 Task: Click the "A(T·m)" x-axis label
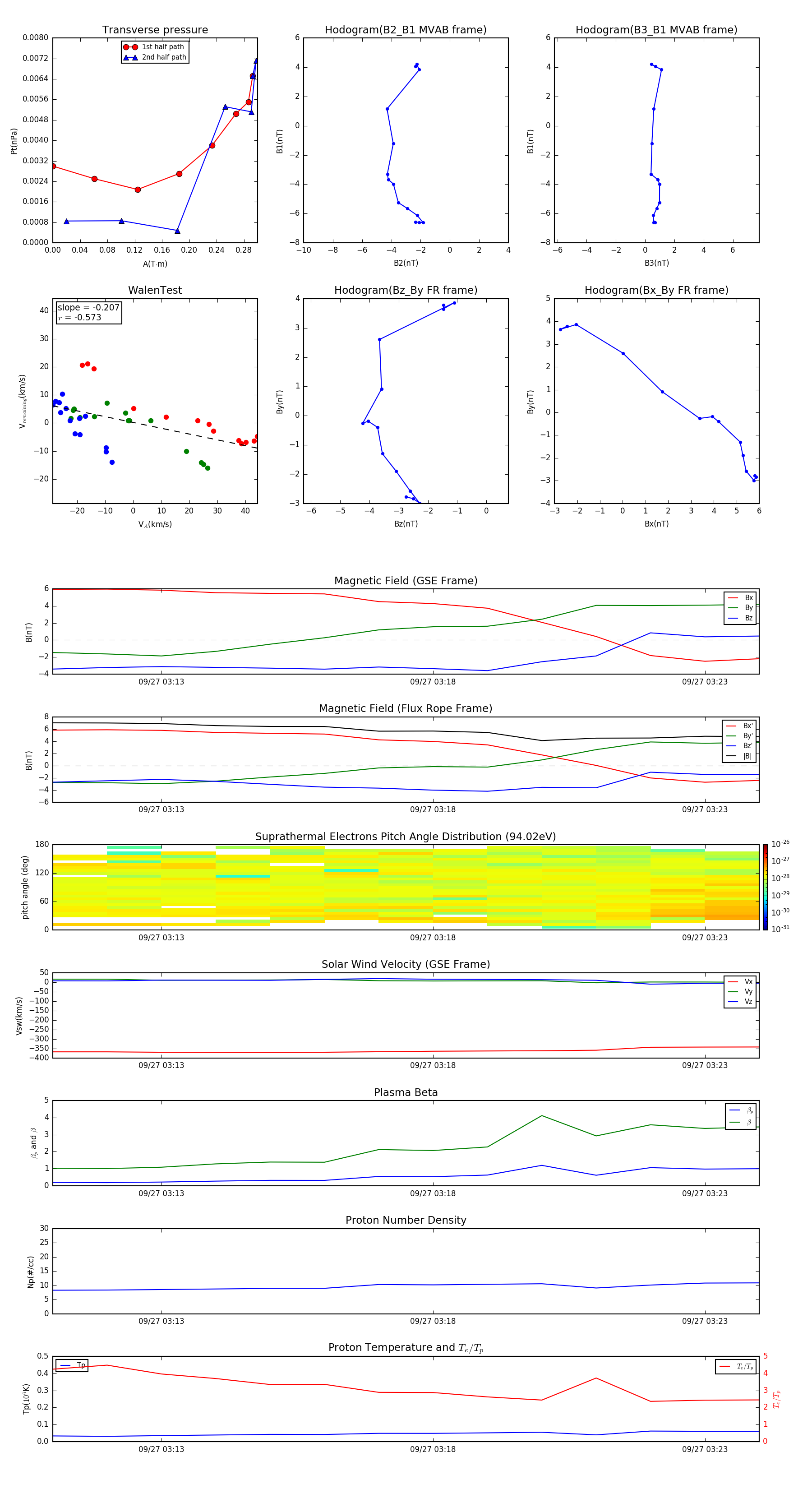[155, 264]
